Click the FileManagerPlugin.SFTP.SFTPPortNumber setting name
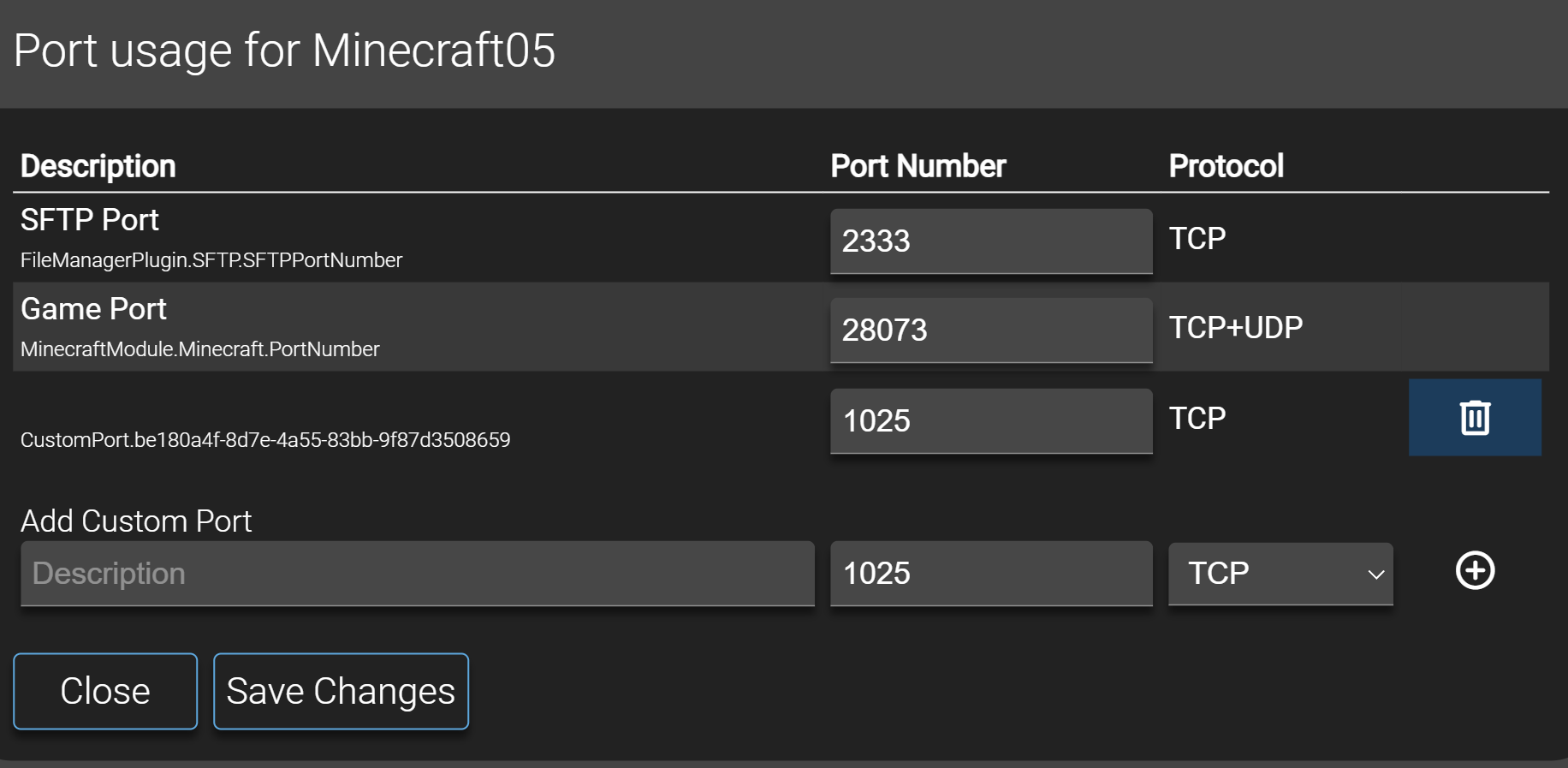The width and height of the screenshot is (1568, 768). pyautogui.click(x=211, y=260)
